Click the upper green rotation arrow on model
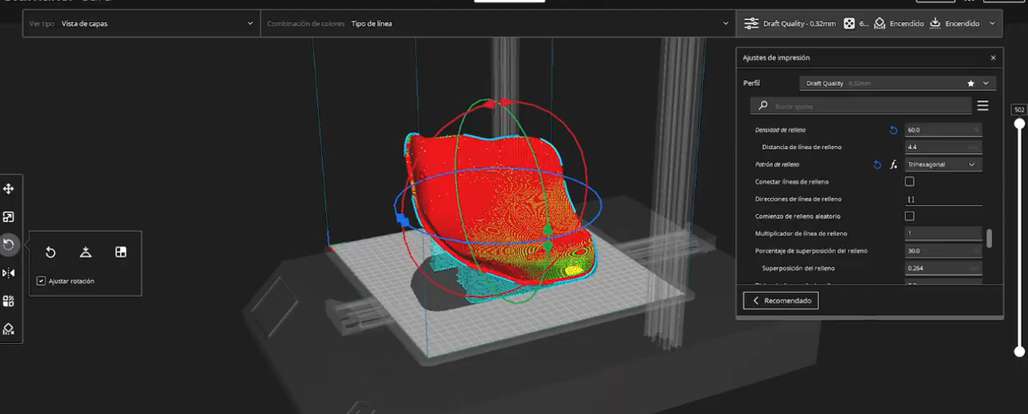1028x414 pixels. [x=547, y=229]
